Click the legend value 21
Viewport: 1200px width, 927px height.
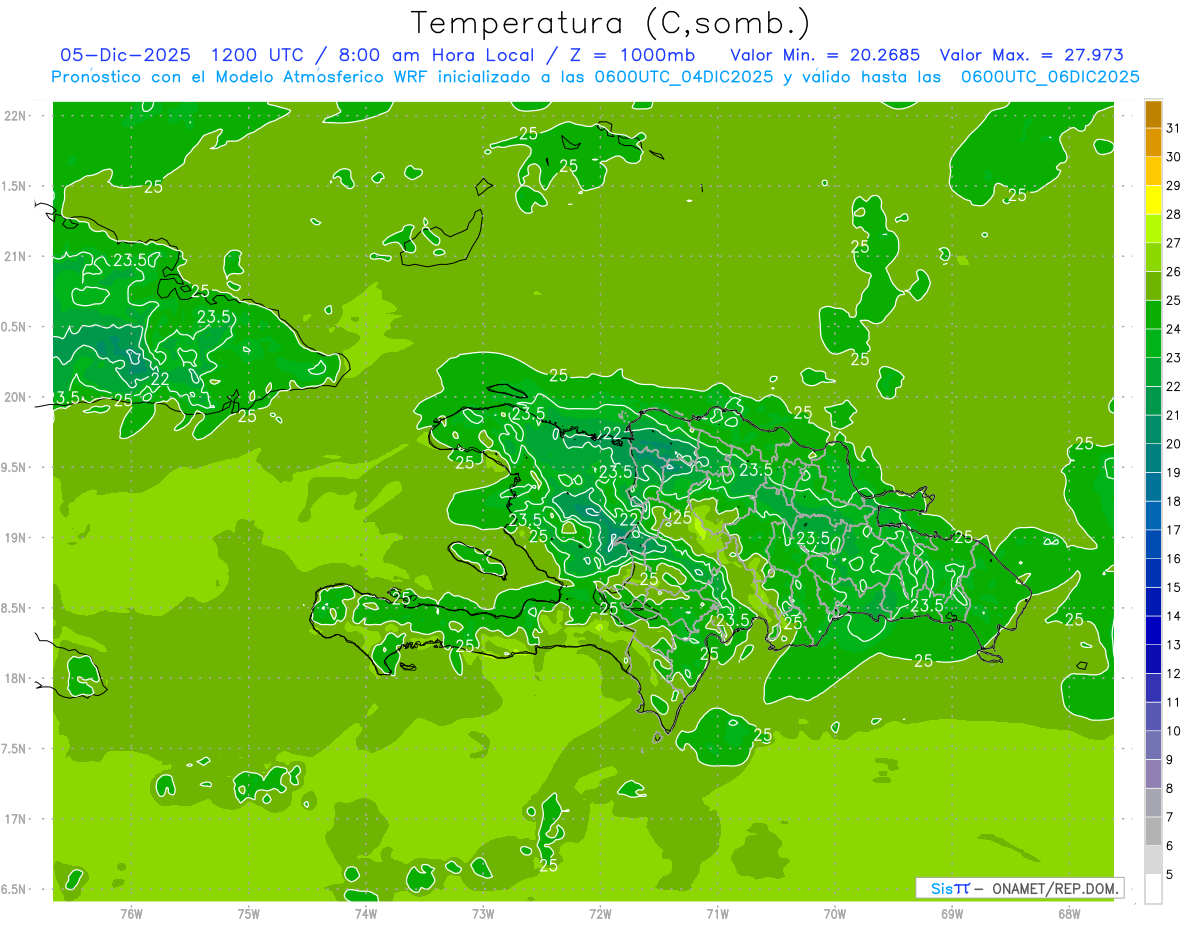(x=1174, y=416)
